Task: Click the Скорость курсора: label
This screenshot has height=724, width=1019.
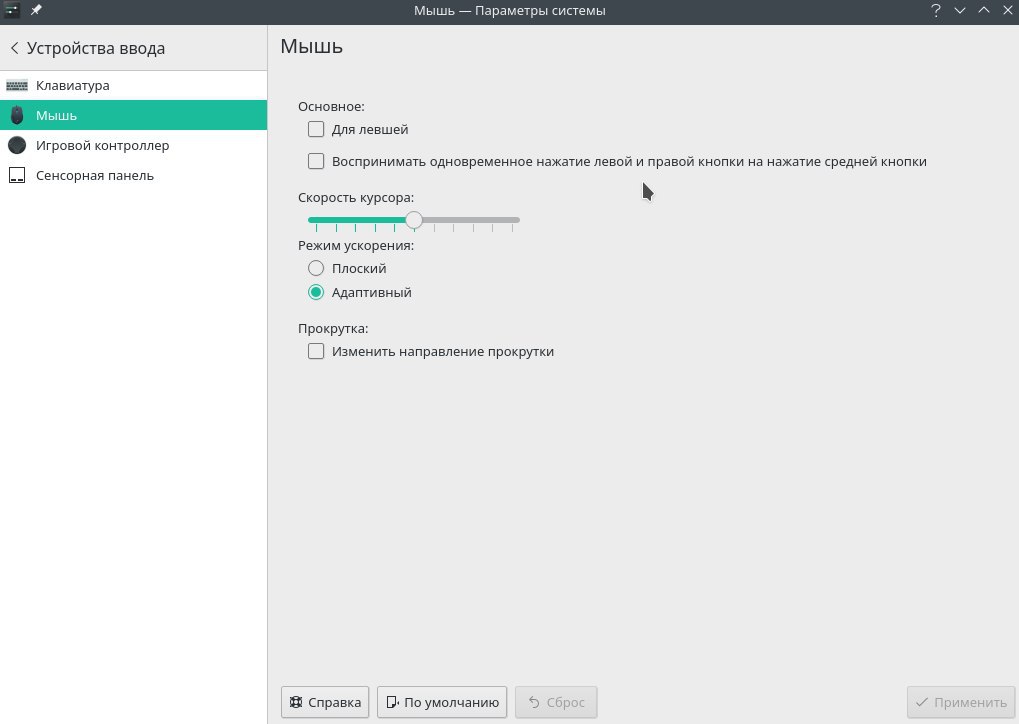Action: 356,198
